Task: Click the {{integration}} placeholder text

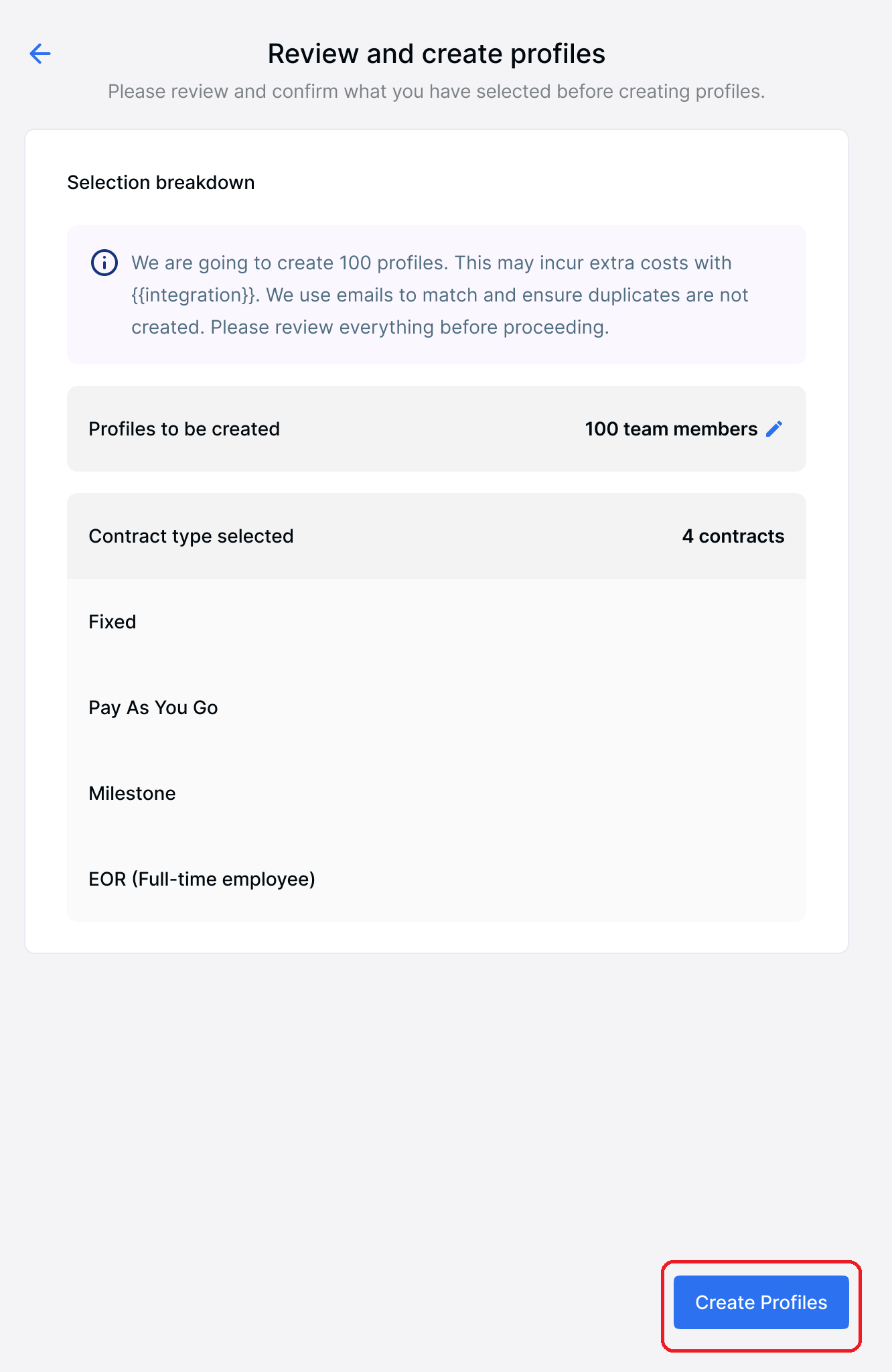Action: 194,295
